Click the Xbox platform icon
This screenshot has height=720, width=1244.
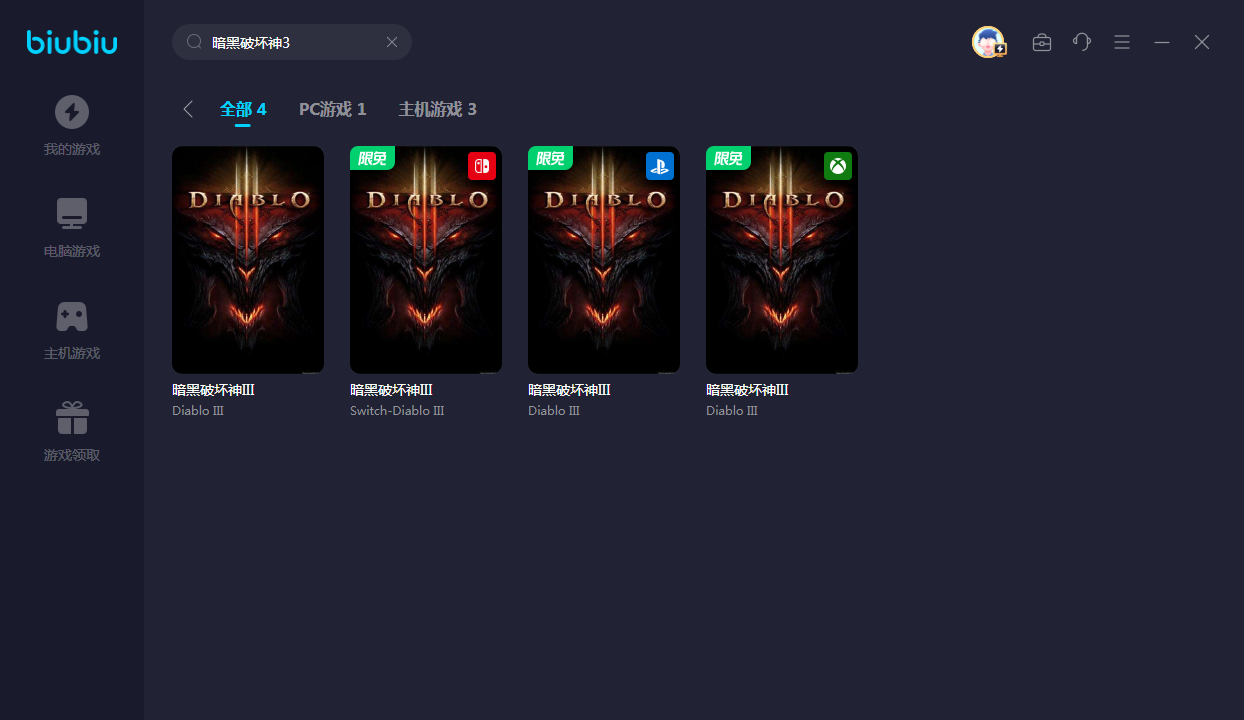pyautogui.click(x=838, y=166)
